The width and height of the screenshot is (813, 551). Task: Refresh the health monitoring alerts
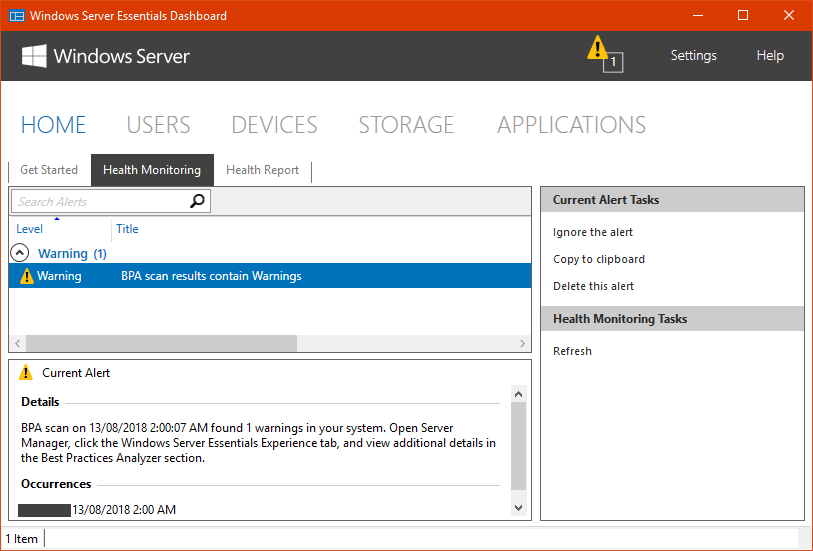[x=572, y=351]
